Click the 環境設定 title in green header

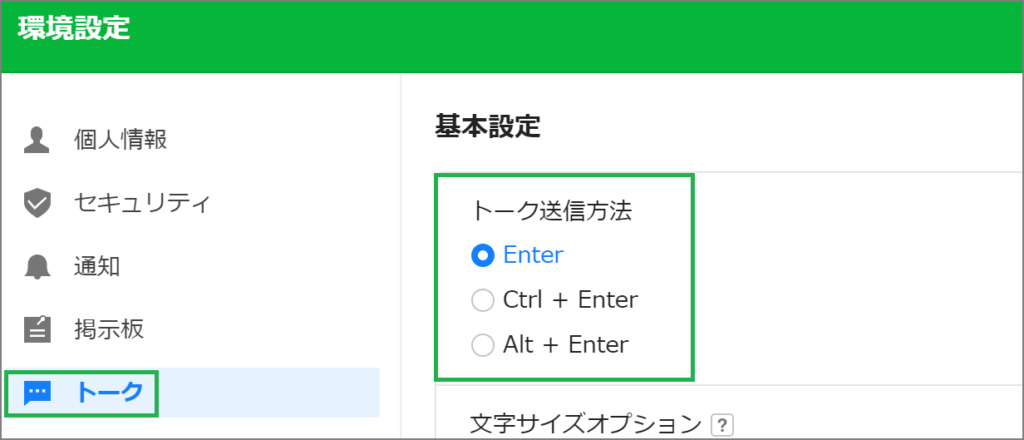click(74, 29)
